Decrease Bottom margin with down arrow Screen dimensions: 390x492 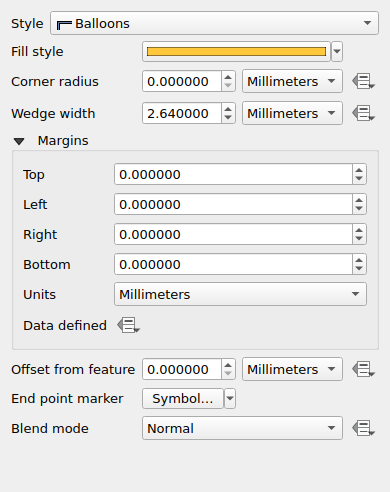359,269
